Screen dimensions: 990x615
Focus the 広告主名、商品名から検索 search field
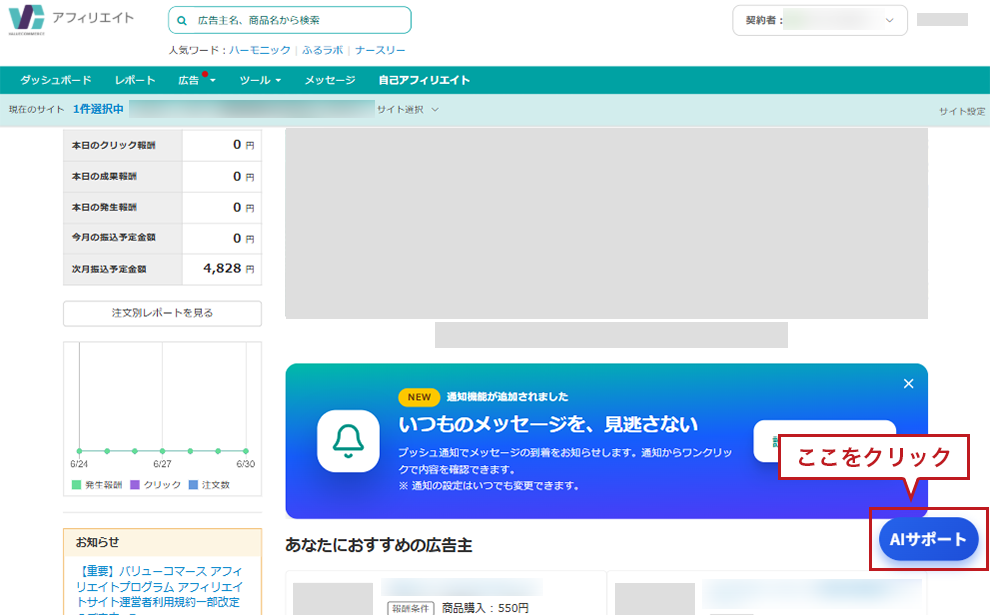[290, 20]
